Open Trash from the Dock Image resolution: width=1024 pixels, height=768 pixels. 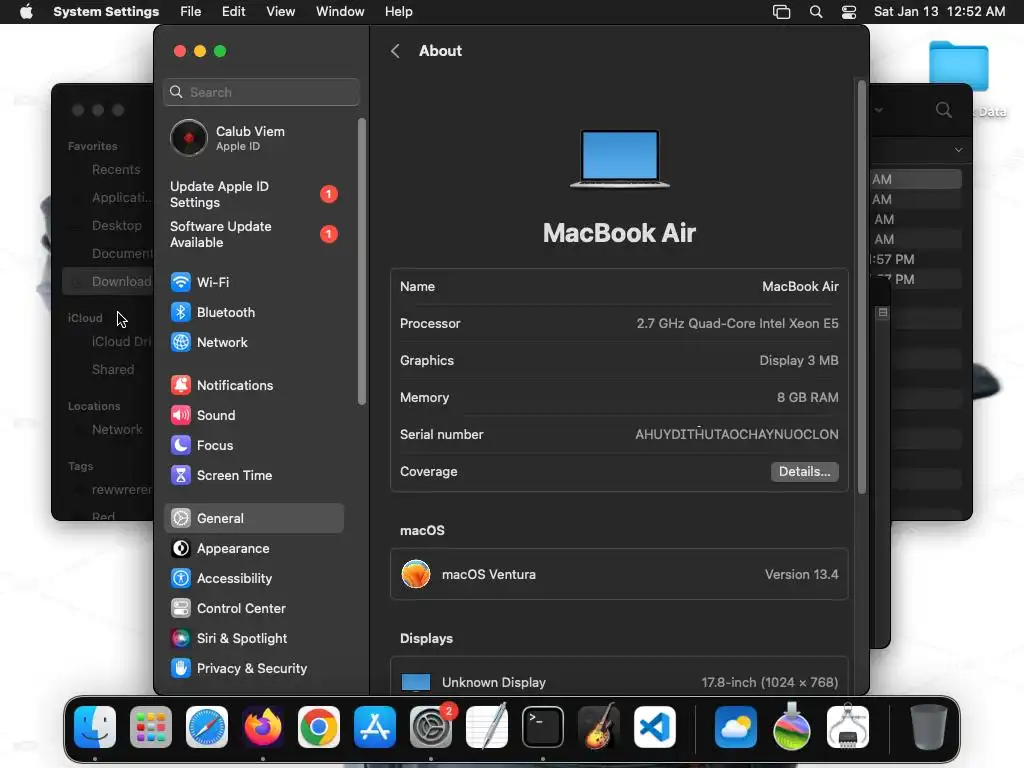click(x=929, y=727)
